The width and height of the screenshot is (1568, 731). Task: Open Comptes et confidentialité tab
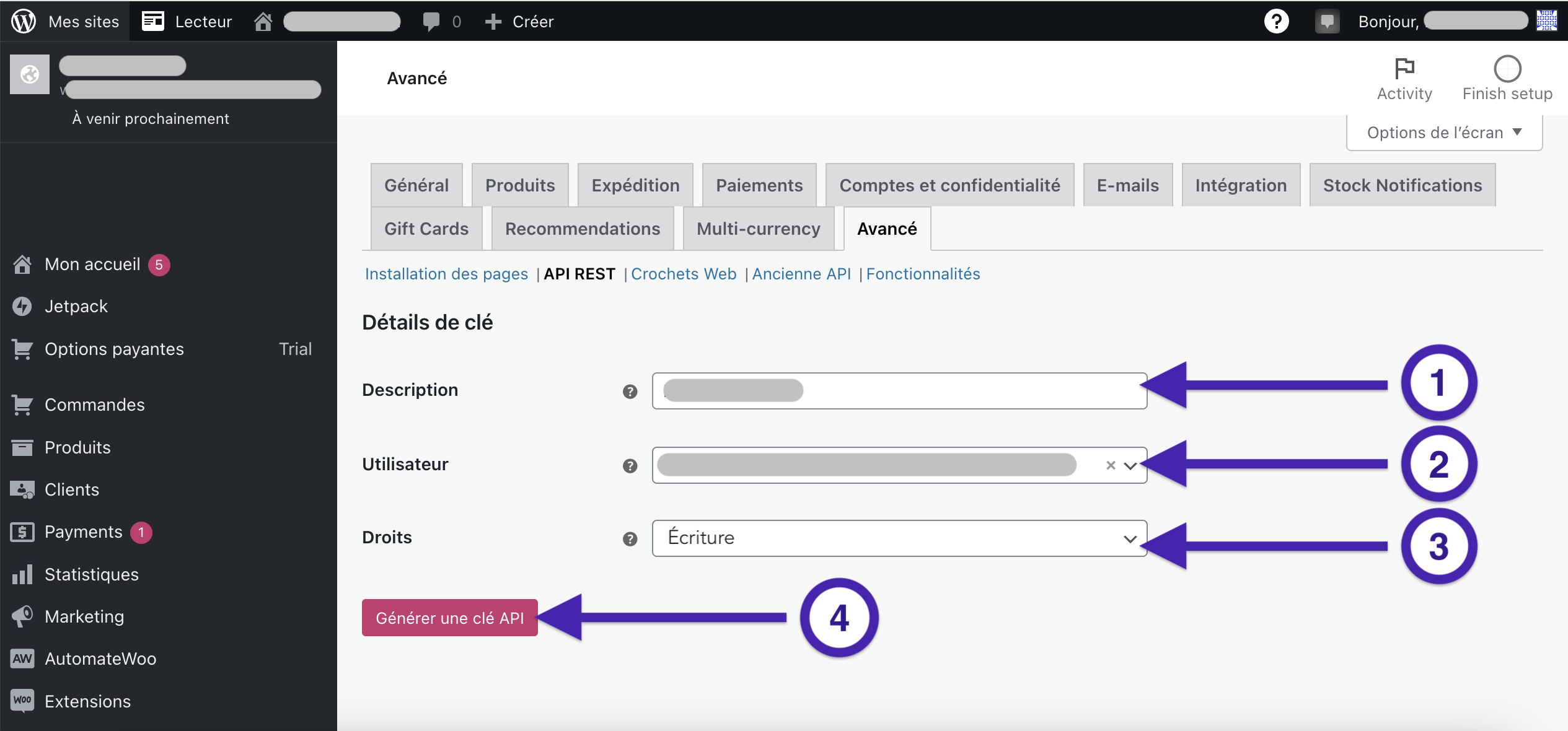click(x=949, y=185)
